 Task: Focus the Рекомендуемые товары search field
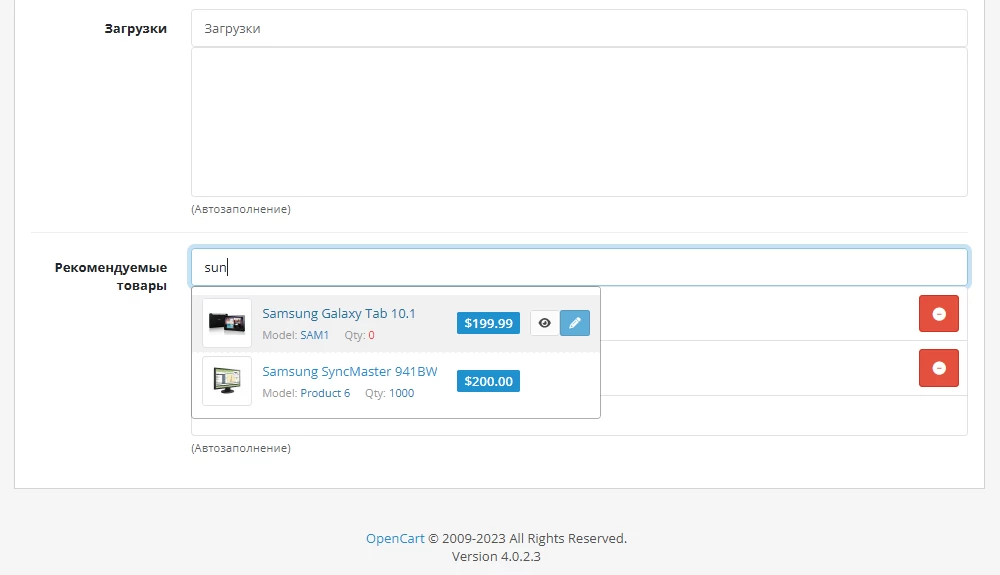point(579,267)
